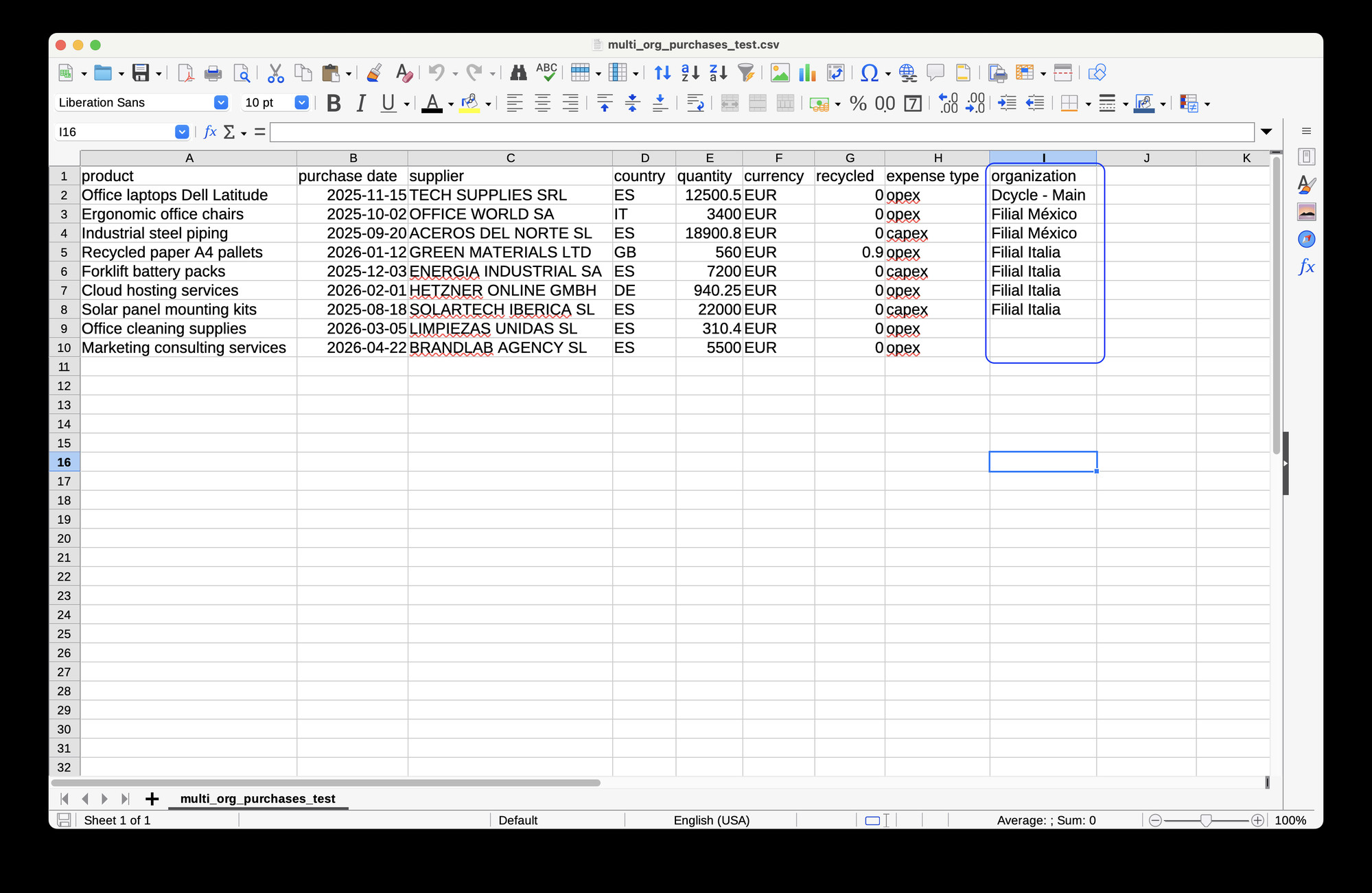Image resolution: width=1372 pixels, height=893 pixels.
Task: Insert Image toolbar icon
Action: (780, 73)
